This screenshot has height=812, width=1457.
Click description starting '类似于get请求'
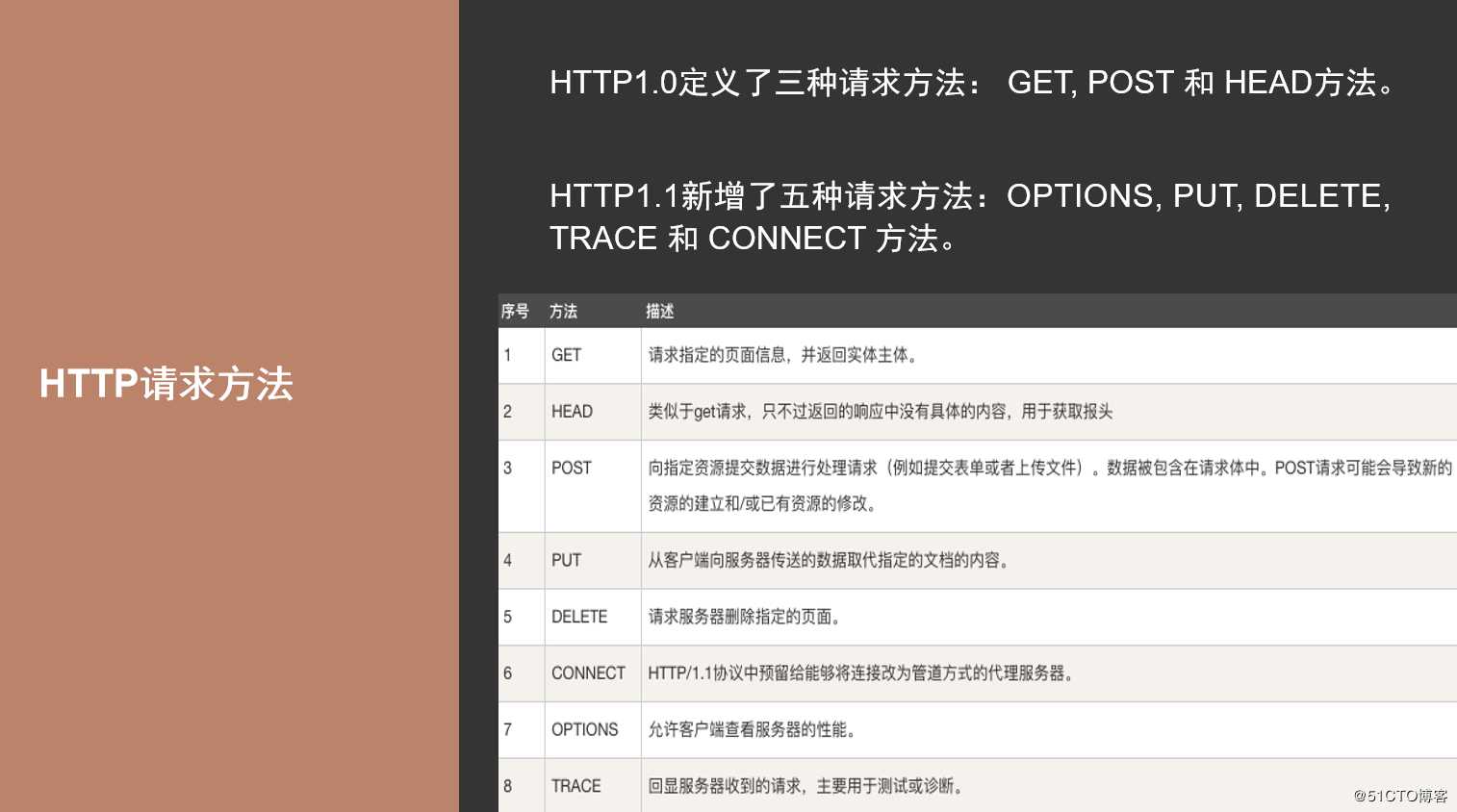pyautogui.click(x=881, y=412)
